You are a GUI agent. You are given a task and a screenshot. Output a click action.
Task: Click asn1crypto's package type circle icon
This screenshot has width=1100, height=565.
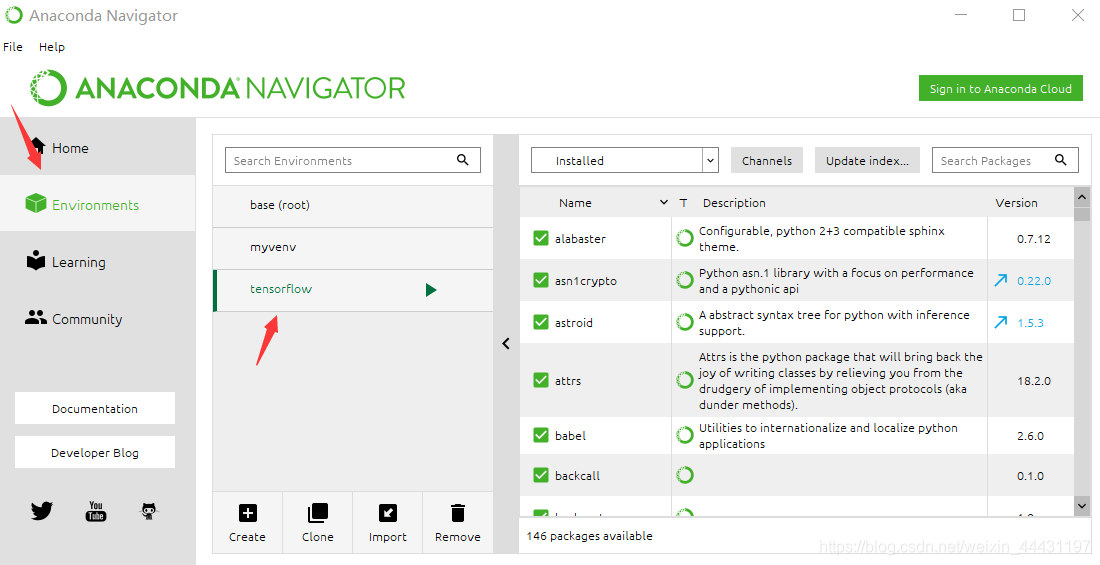pos(685,280)
